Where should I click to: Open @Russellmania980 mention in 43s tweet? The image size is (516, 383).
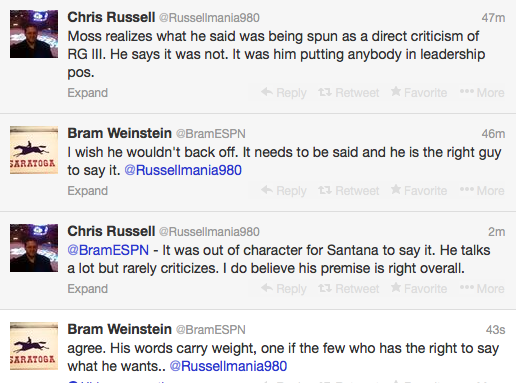228,366
